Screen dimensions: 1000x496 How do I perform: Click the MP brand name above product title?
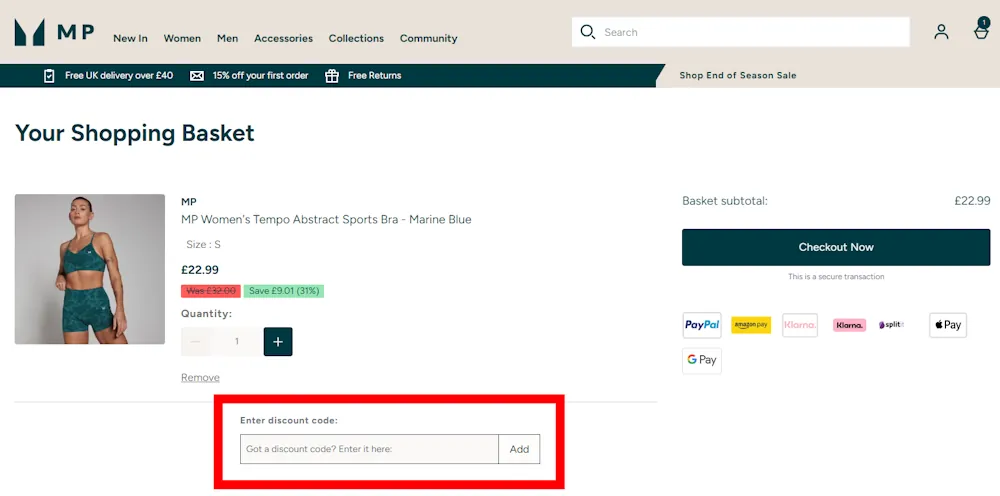[x=189, y=202]
